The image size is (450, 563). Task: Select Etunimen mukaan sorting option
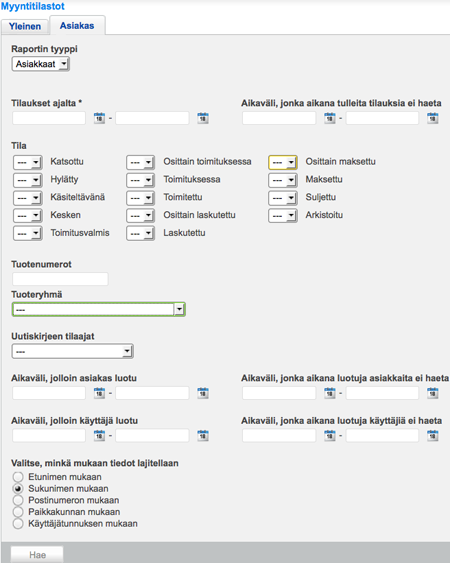(18, 477)
